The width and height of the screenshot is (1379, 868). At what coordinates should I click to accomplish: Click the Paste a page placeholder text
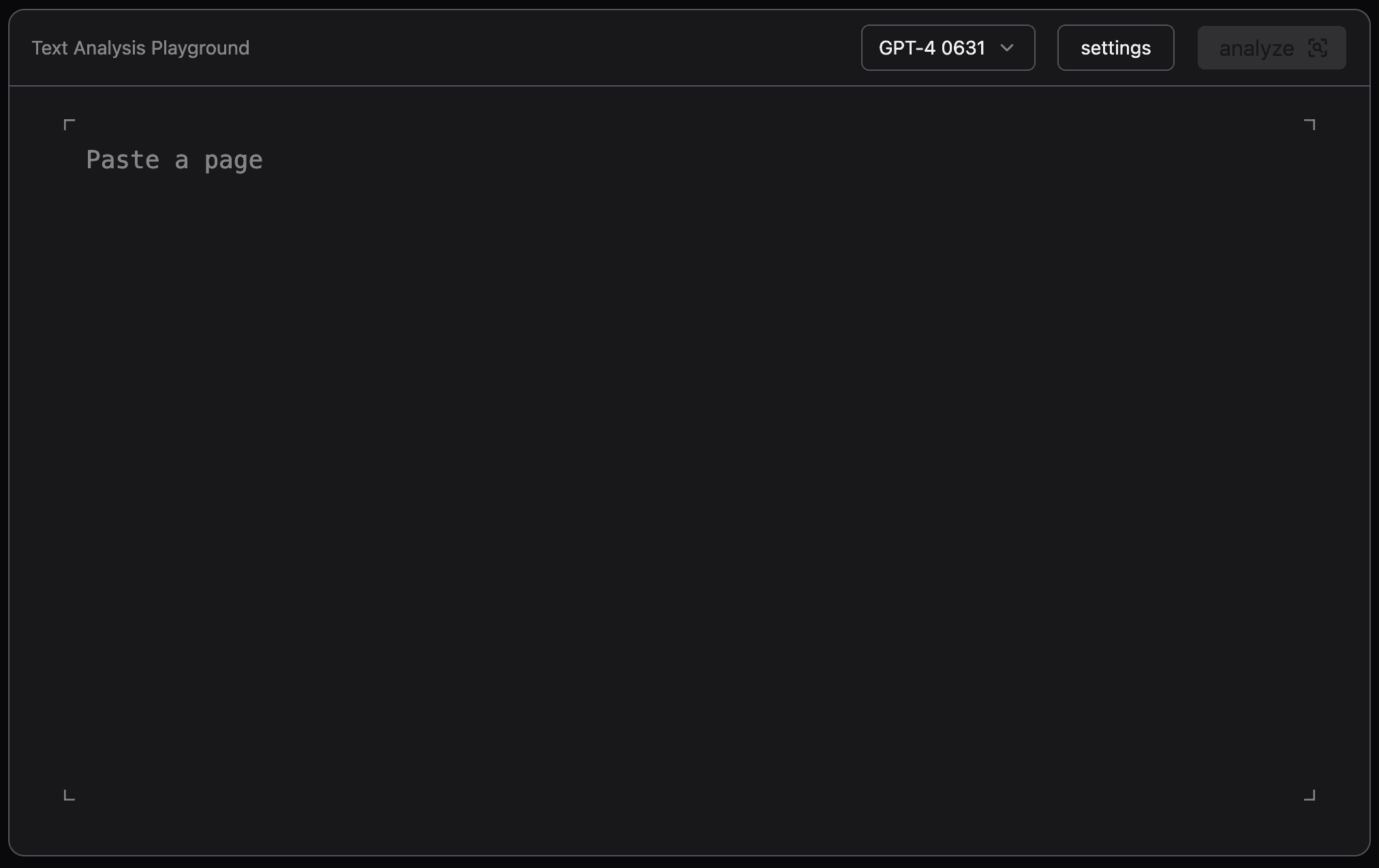(174, 160)
